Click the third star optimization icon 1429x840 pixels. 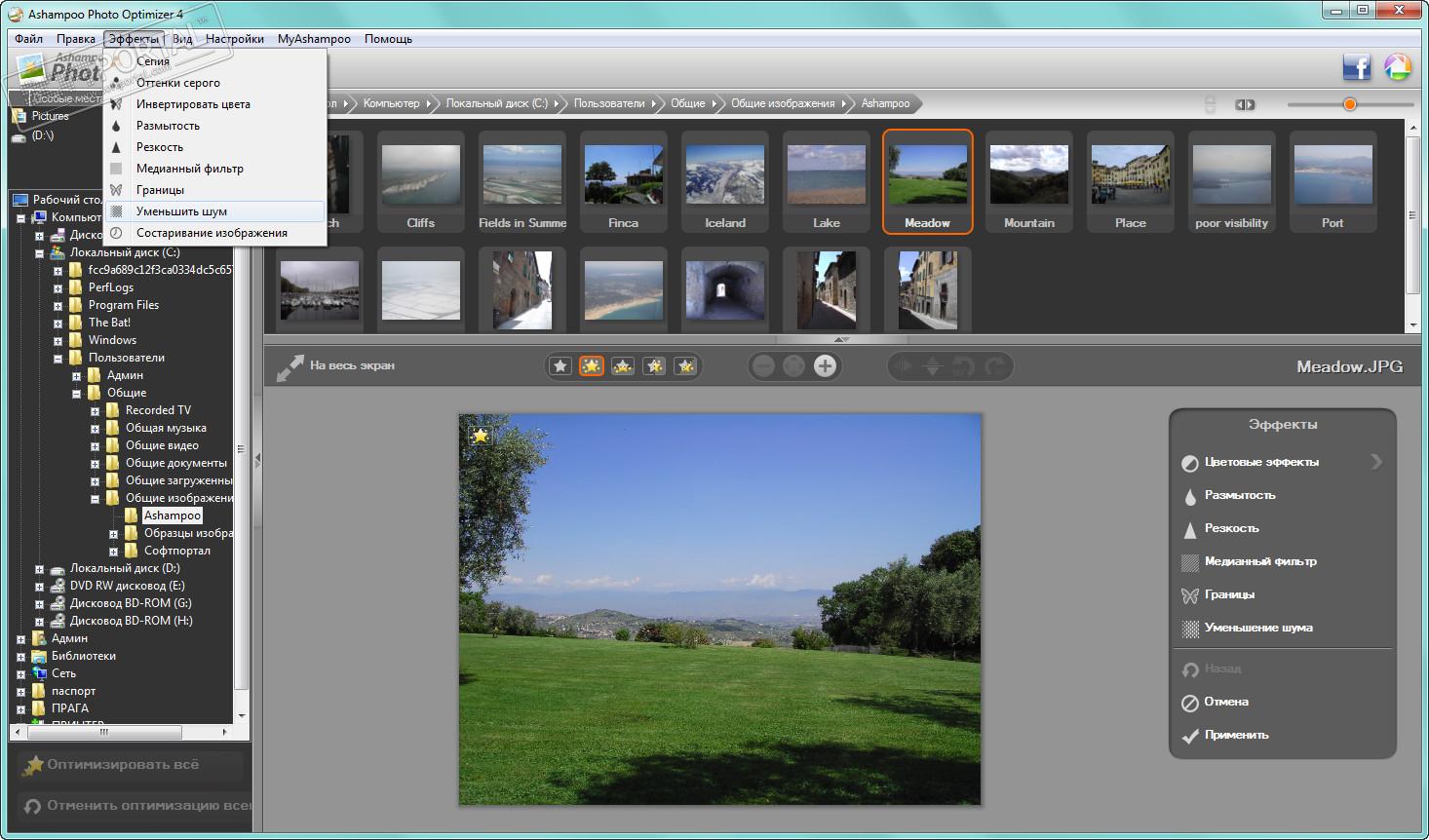click(x=623, y=366)
